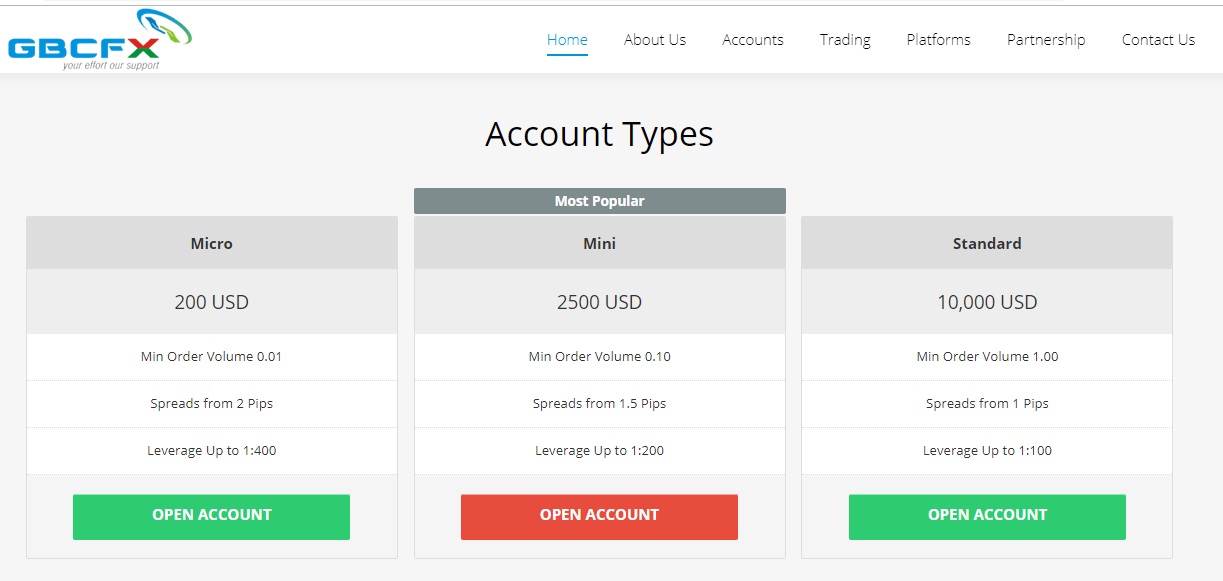Click the Leverage Up to 1:400 row

[x=212, y=451]
